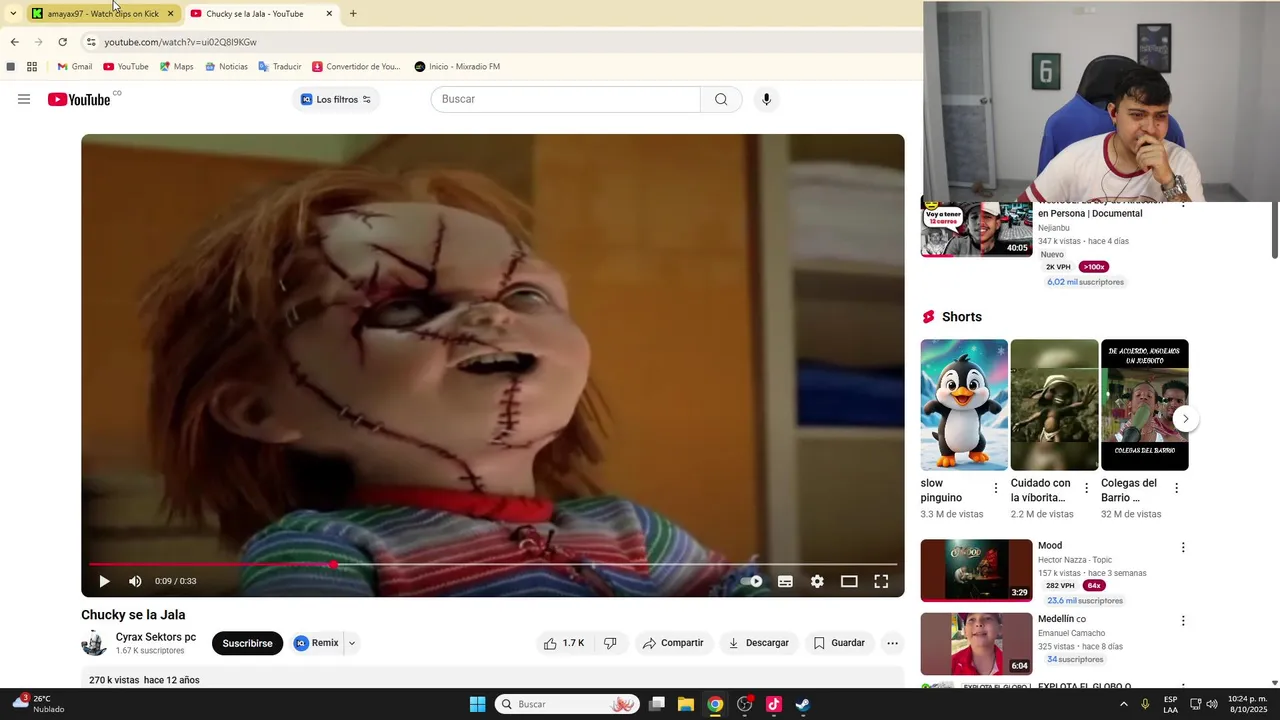
Task: Dislike the video
Action: (610, 643)
